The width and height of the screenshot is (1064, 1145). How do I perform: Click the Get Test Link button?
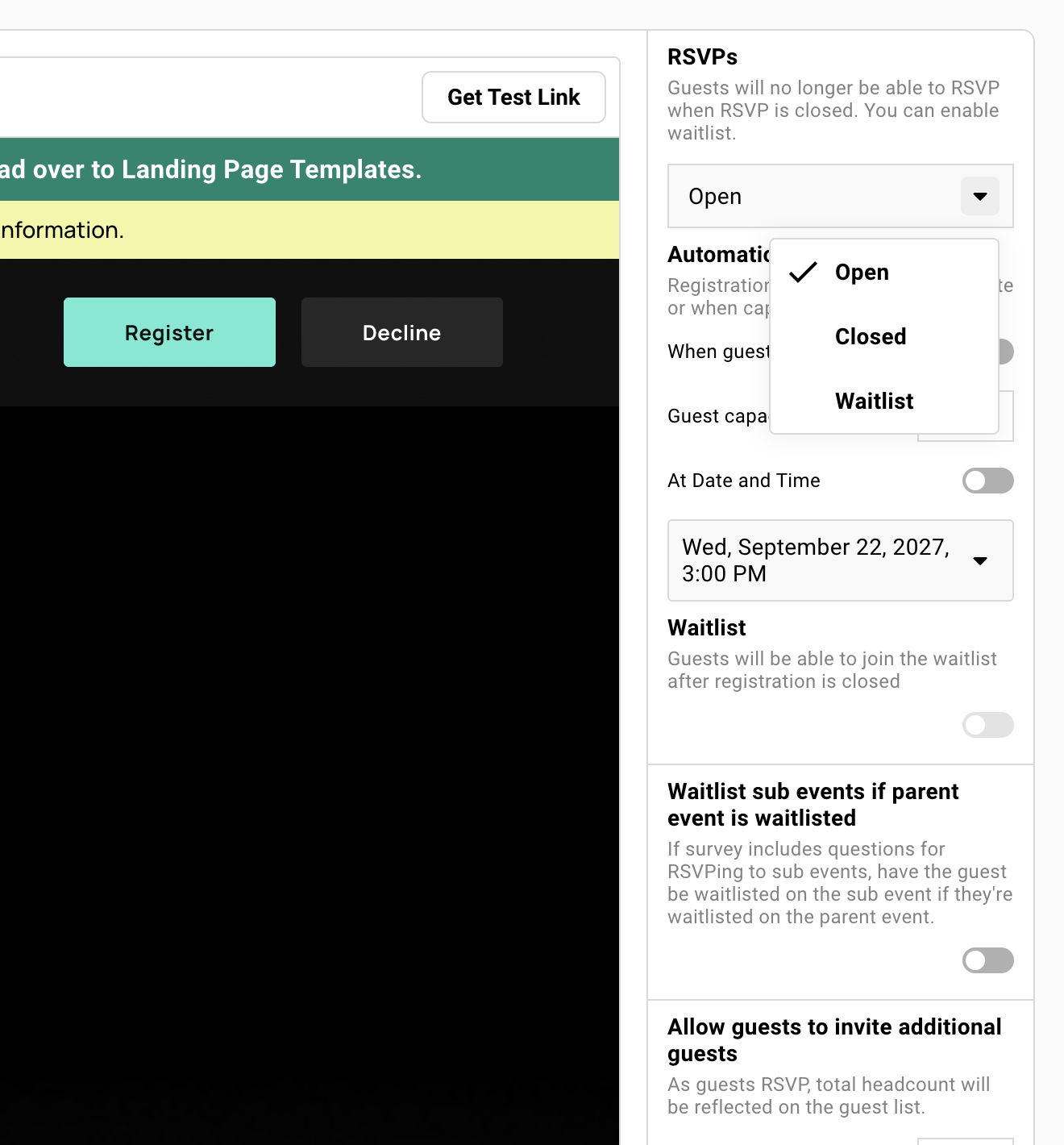pos(513,97)
